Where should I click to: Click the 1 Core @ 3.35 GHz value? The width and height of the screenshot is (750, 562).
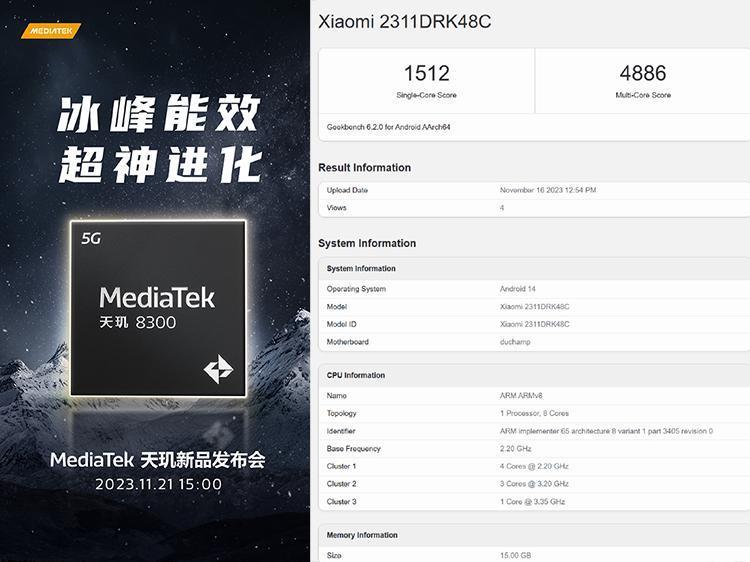[x=532, y=502]
